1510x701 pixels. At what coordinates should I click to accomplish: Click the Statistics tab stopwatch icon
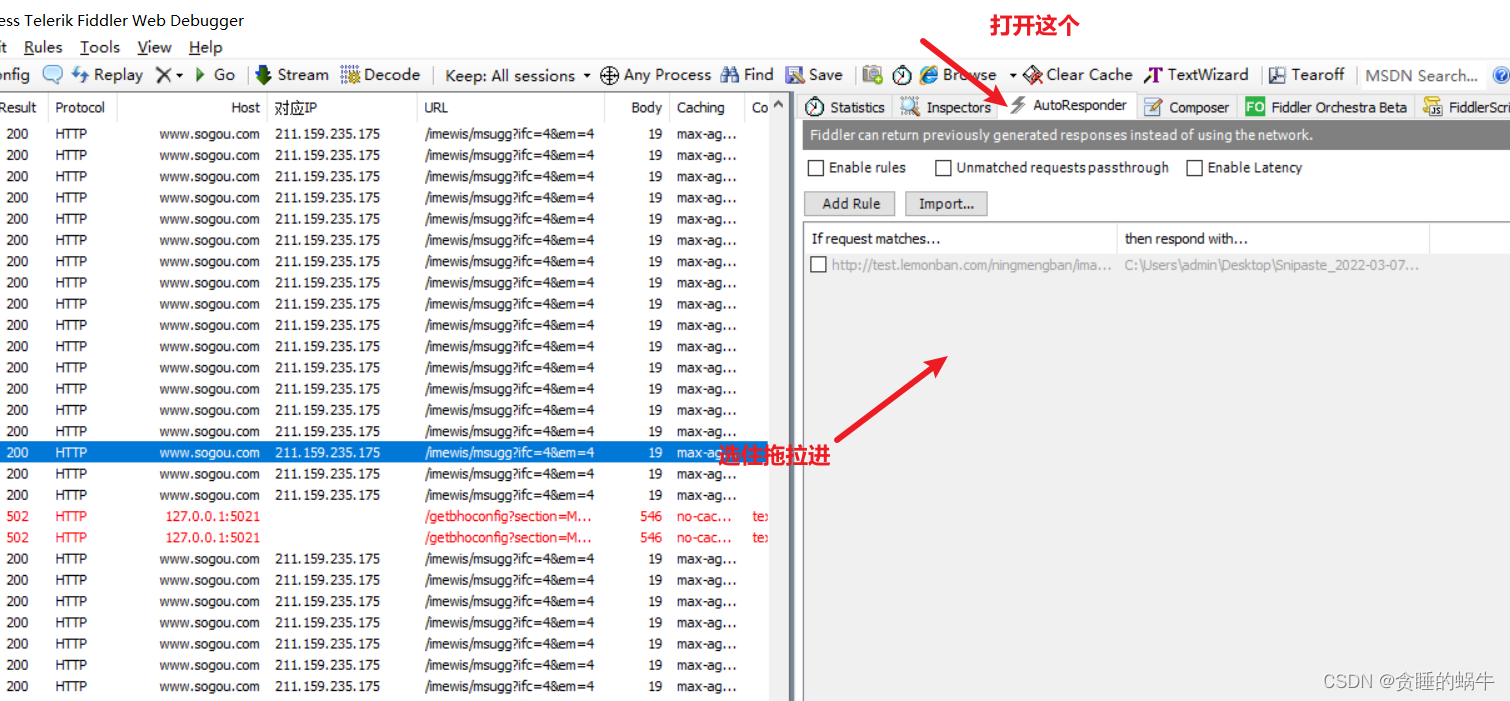[x=815, y=107]
